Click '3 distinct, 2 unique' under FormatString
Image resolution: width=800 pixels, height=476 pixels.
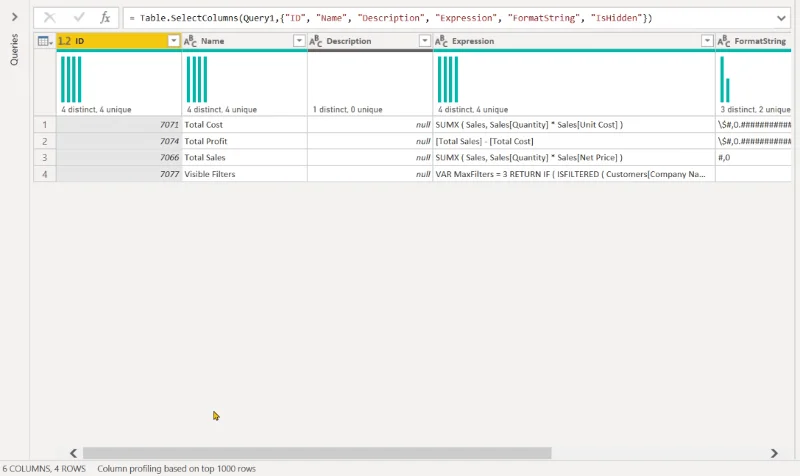pyautogui.click(x=755, y=110)
